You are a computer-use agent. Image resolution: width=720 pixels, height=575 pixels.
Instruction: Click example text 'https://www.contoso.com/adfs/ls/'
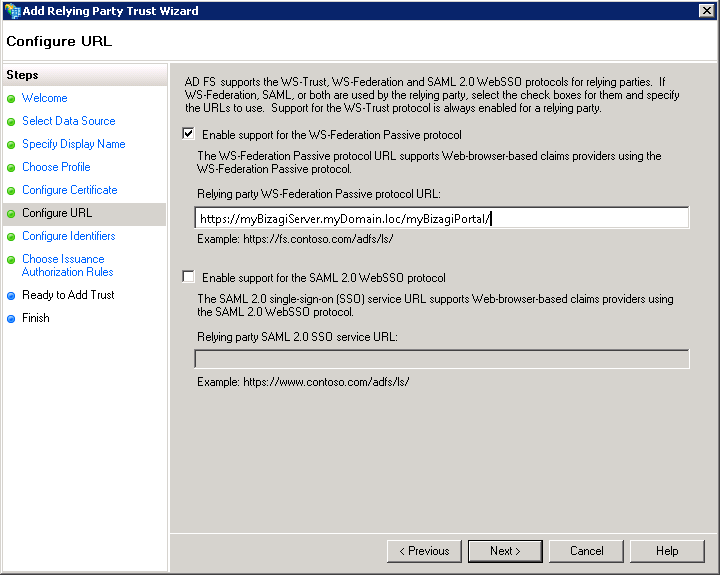[326, 382]
